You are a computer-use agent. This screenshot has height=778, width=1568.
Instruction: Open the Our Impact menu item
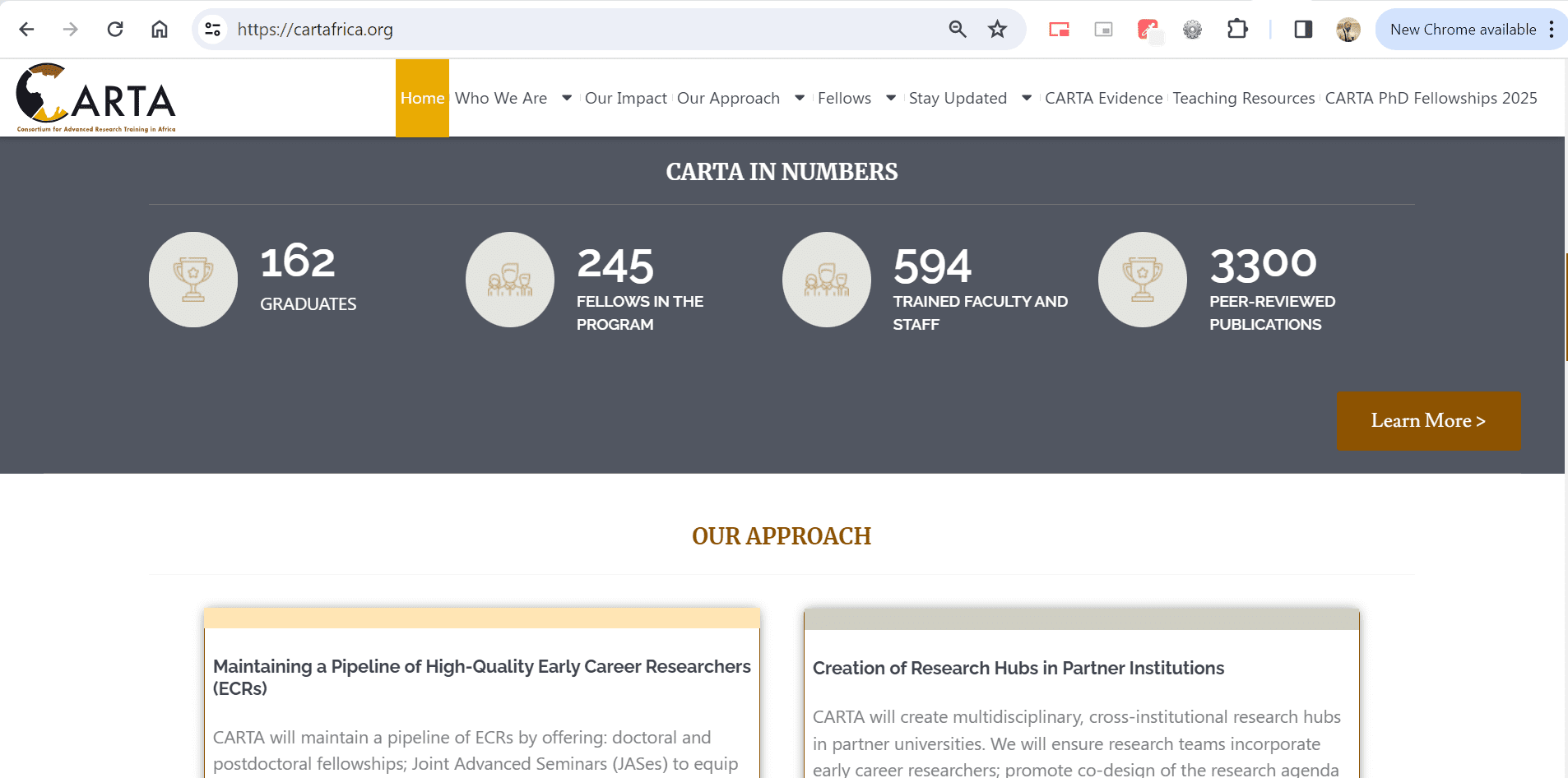pyautogui.click(x=625, y=98)
